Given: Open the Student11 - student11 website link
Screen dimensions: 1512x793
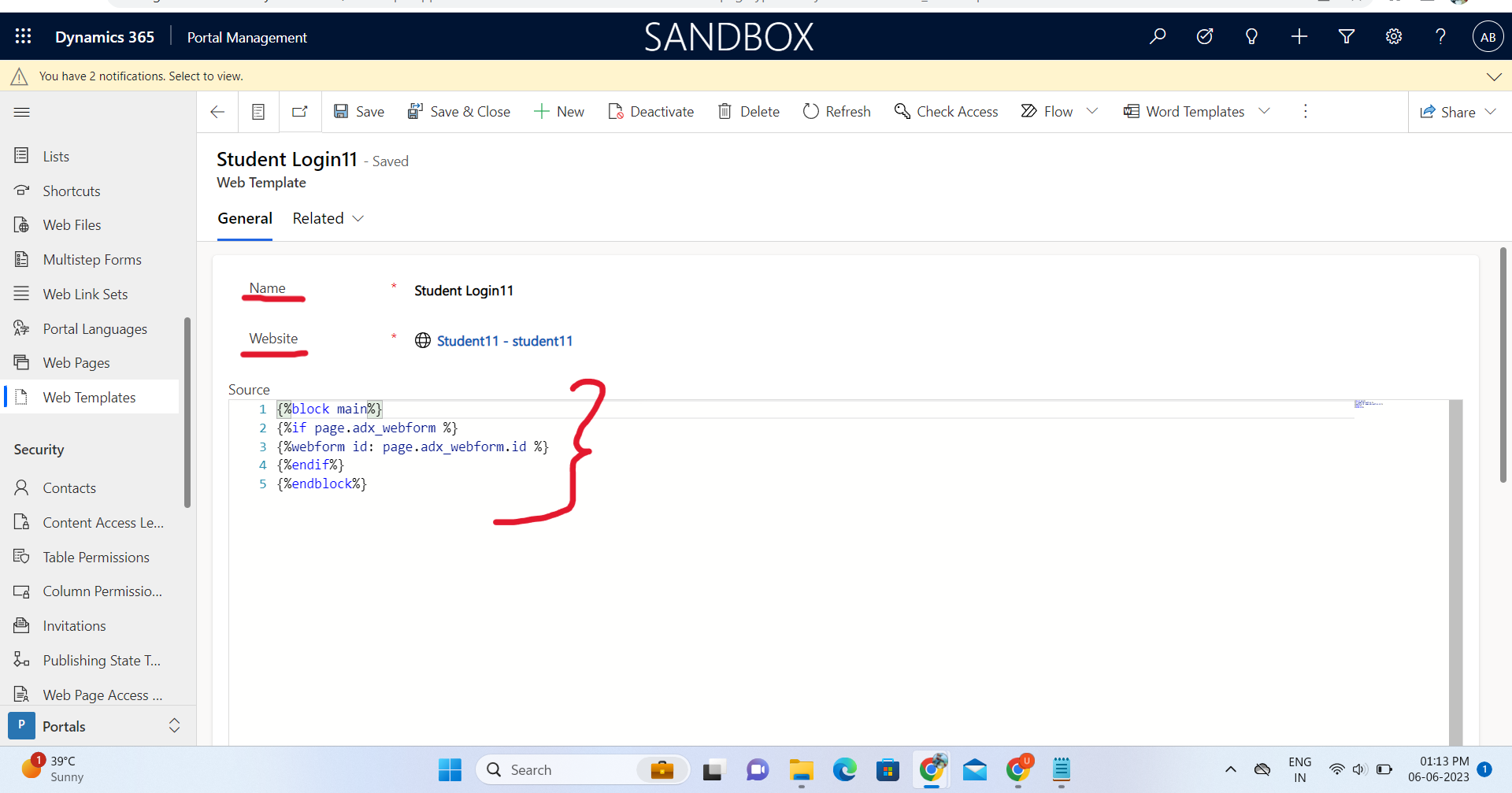Looking at the screenshot, I should point(505,341).
